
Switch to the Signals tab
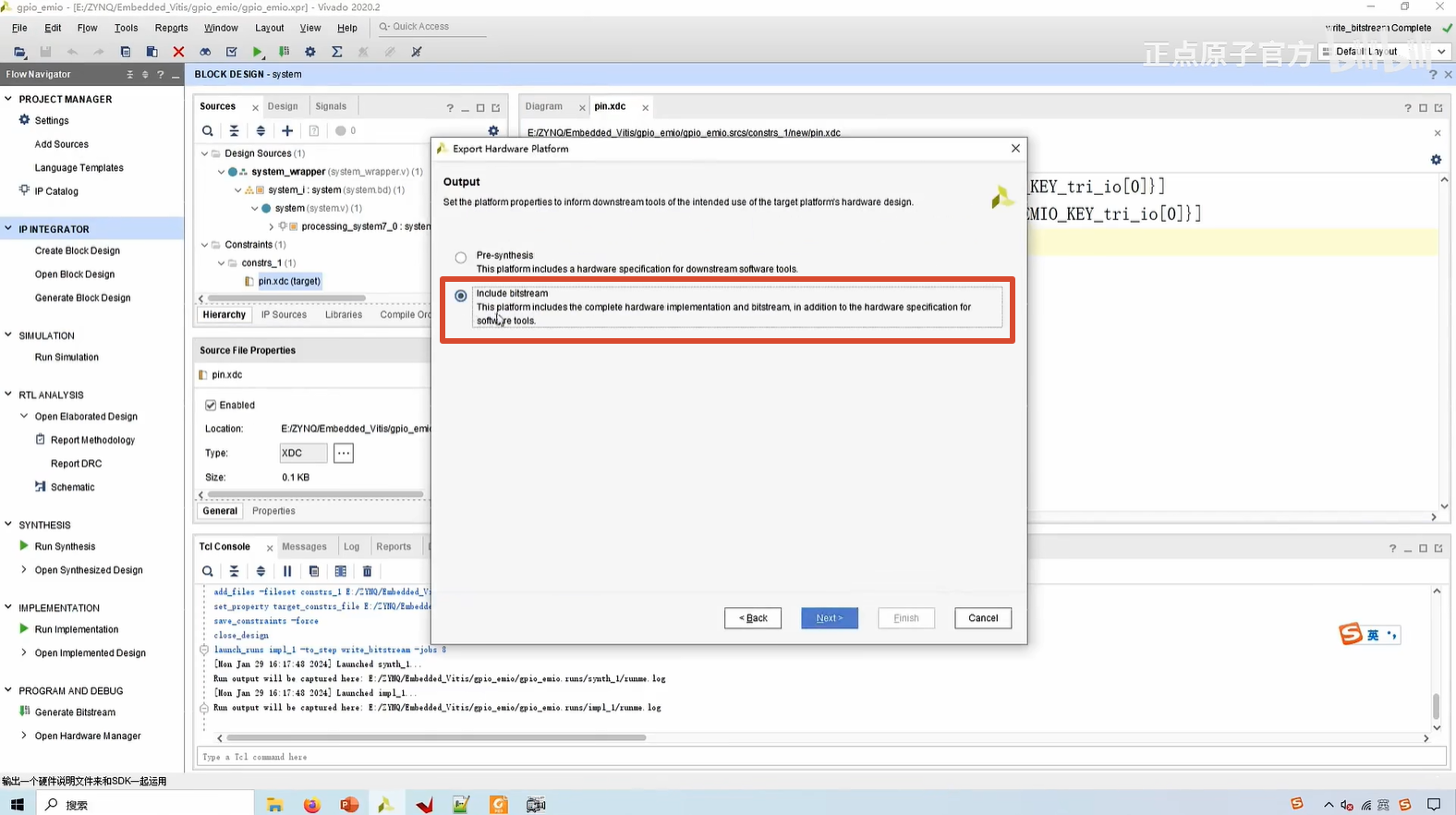[x=331, y=106]
